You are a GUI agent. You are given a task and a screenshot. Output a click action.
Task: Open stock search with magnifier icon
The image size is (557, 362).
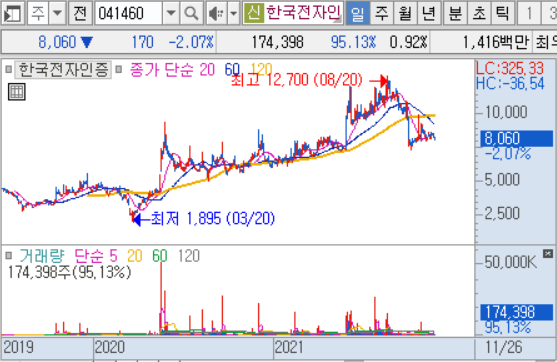[x=191, y=13]
